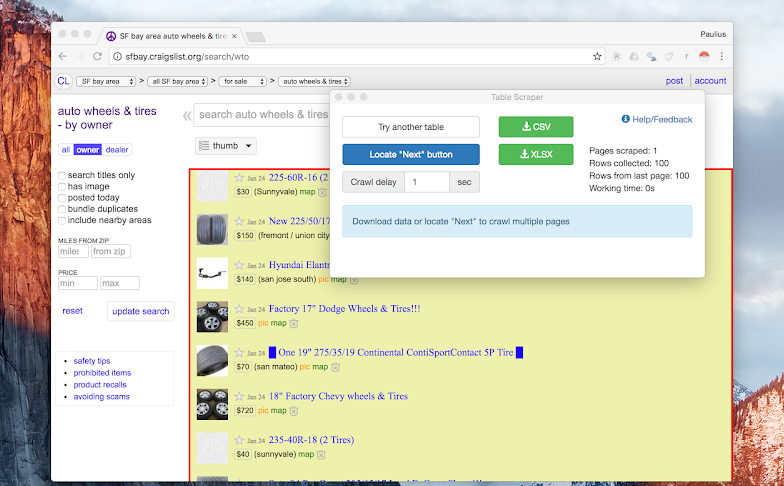Image resolution: width=784 pixels, height=486 pixels.
Task: Download scraped data as XLSX
Action: click(536, 154)
